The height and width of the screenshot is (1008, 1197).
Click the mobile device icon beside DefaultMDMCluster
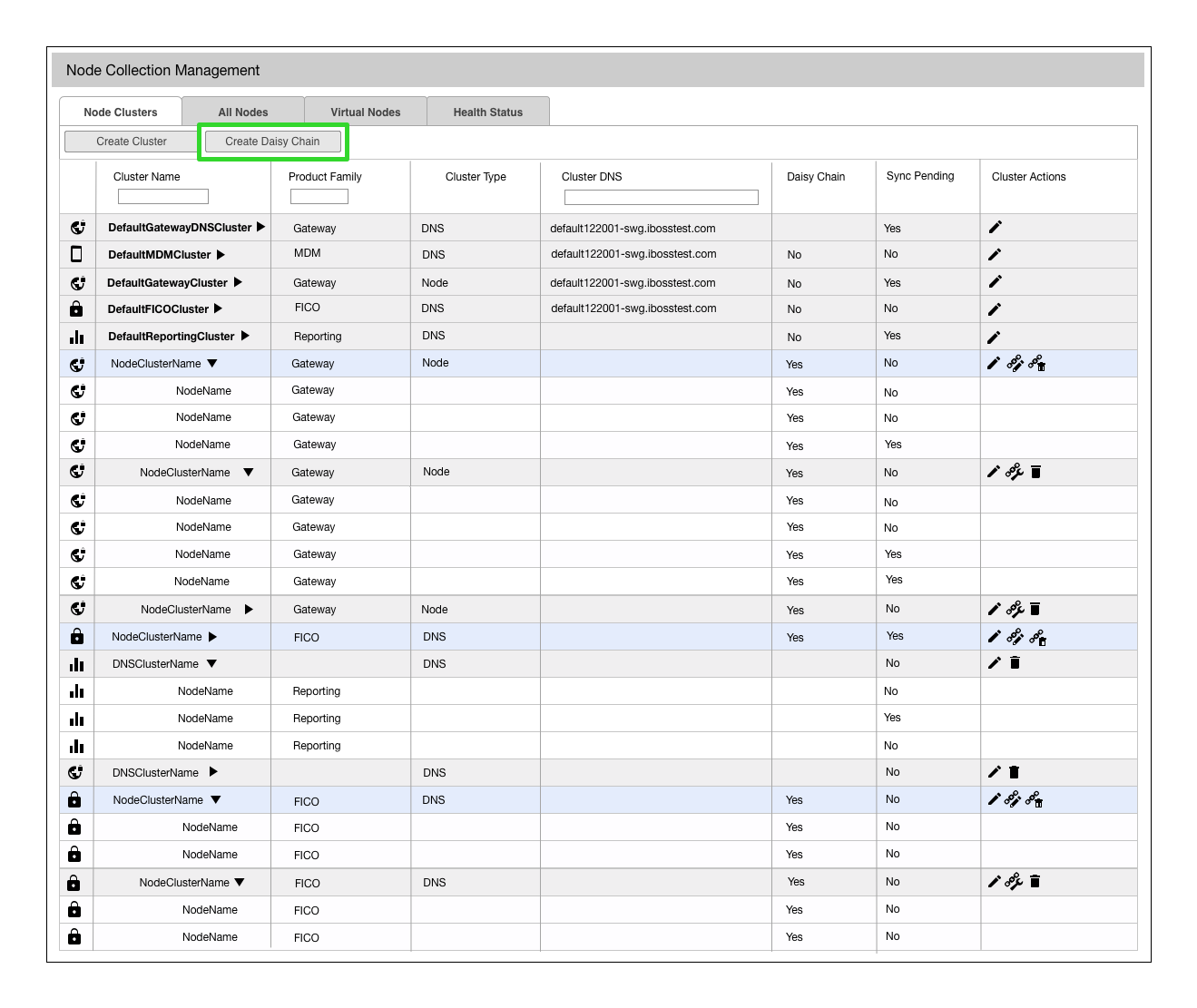pyautogui.click(x=76, y=254)
